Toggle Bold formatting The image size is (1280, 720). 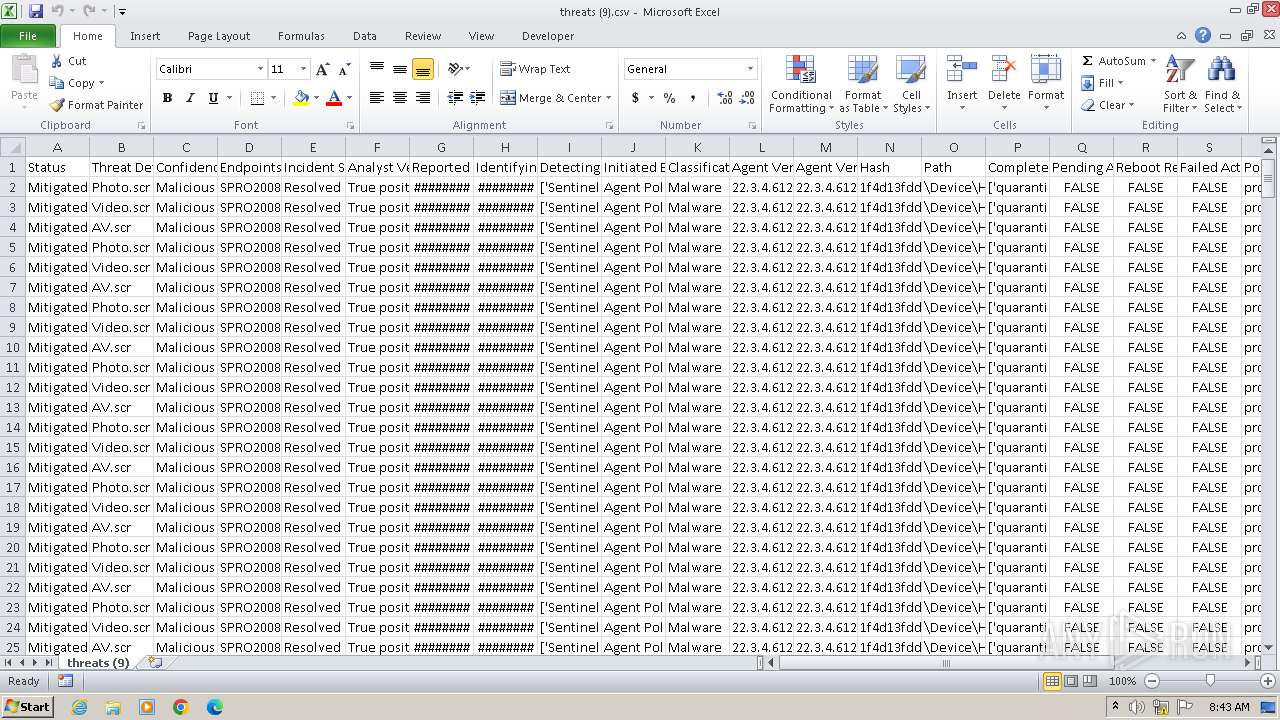167,98
